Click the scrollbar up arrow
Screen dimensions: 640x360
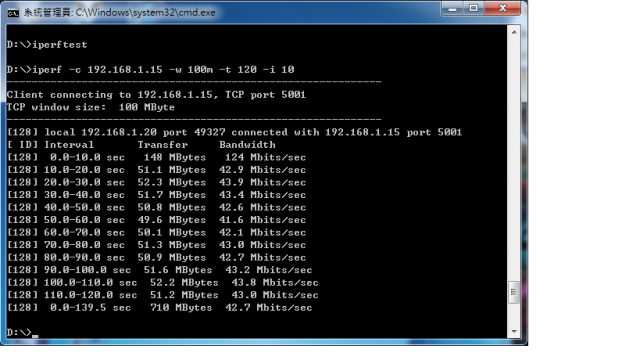[514, 32]
